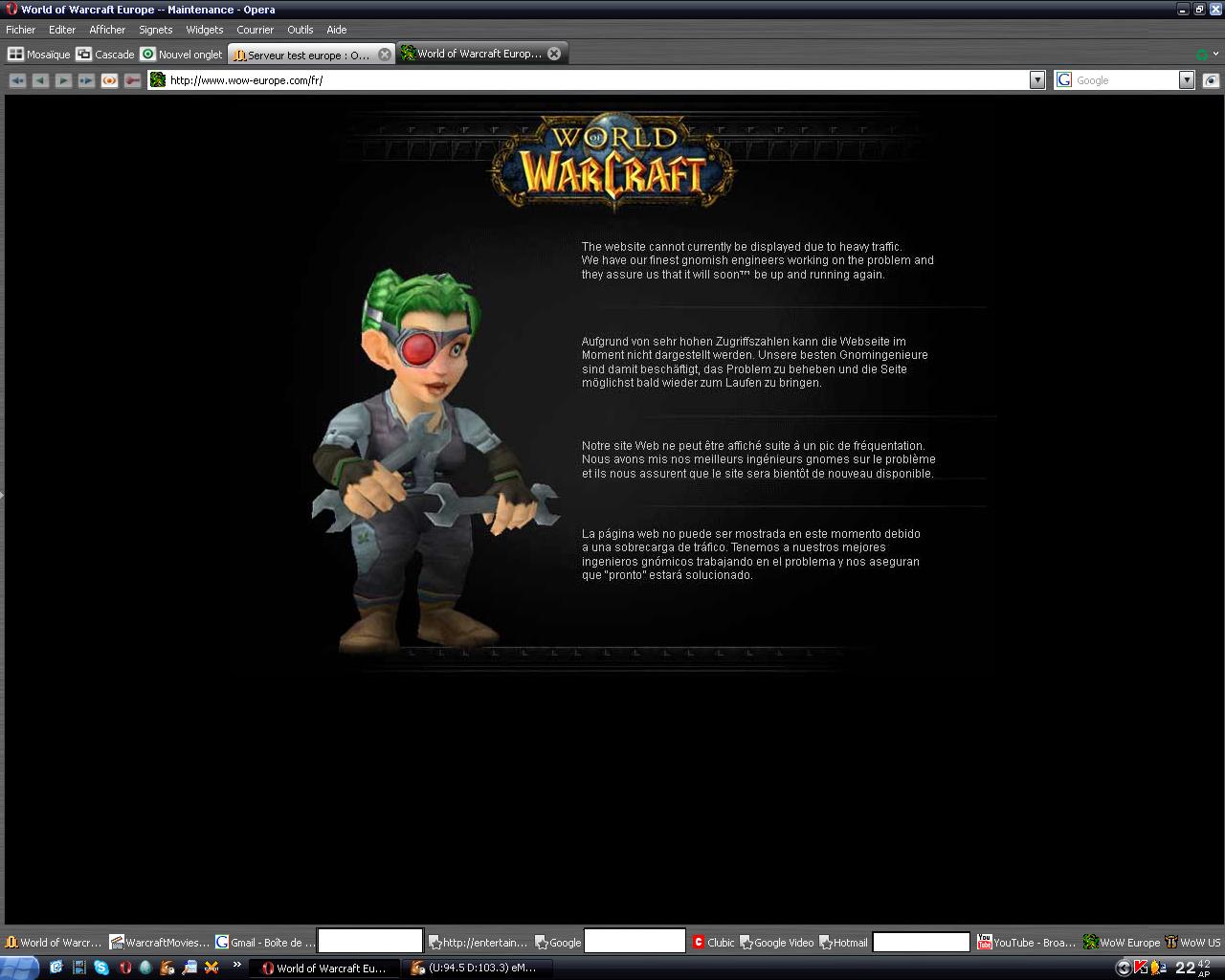Click the Mosaïque tile button
1225x980 pixels.
point(39,55)
